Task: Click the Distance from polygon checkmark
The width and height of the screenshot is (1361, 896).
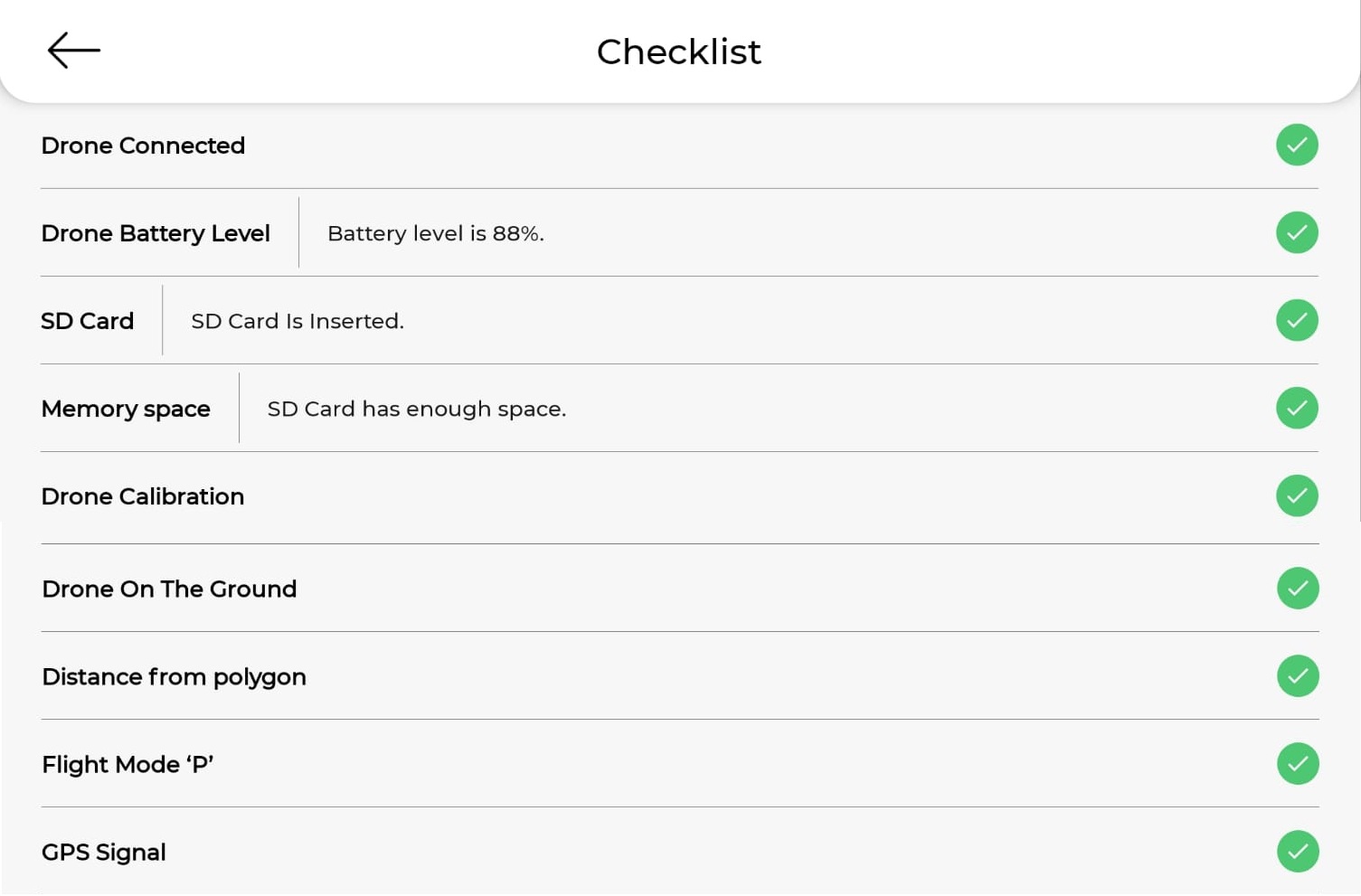Action: [x=1298, y=675]
